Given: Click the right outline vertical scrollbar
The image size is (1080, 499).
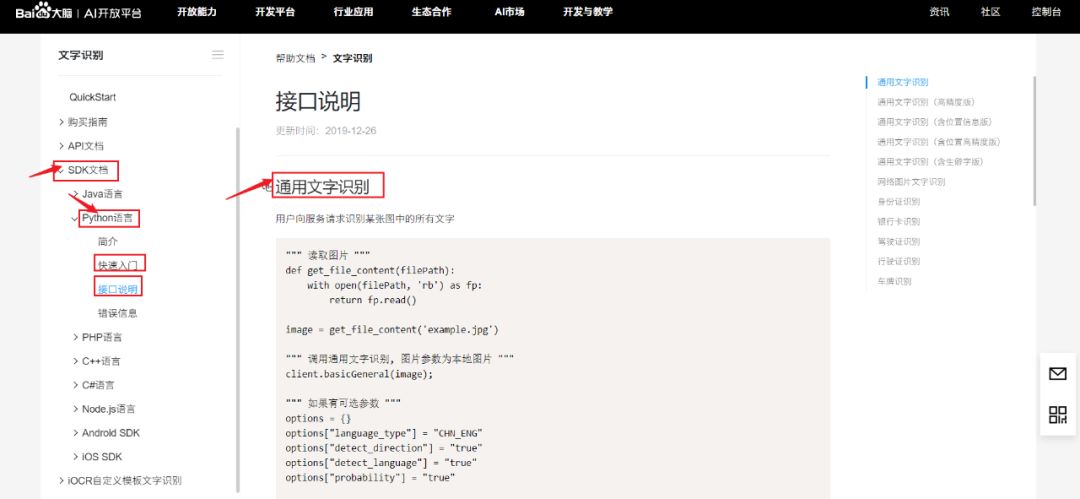Looking at the screenshot, I should 1034,141.
